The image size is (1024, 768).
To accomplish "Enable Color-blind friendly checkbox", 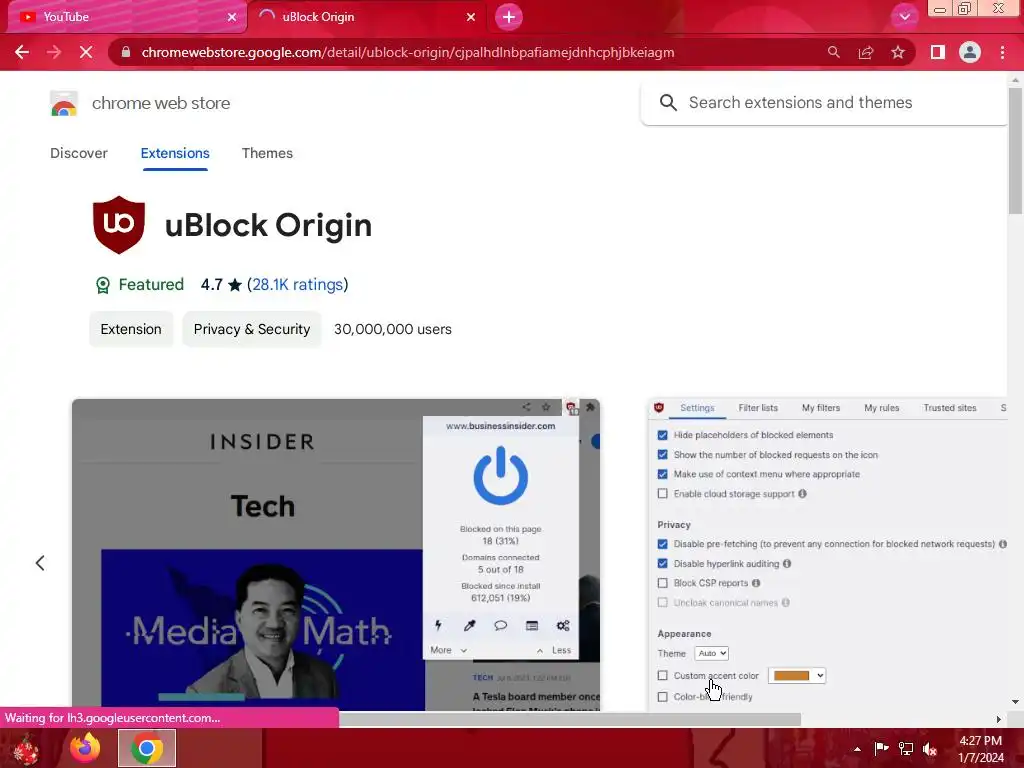I will click(662, 697).
